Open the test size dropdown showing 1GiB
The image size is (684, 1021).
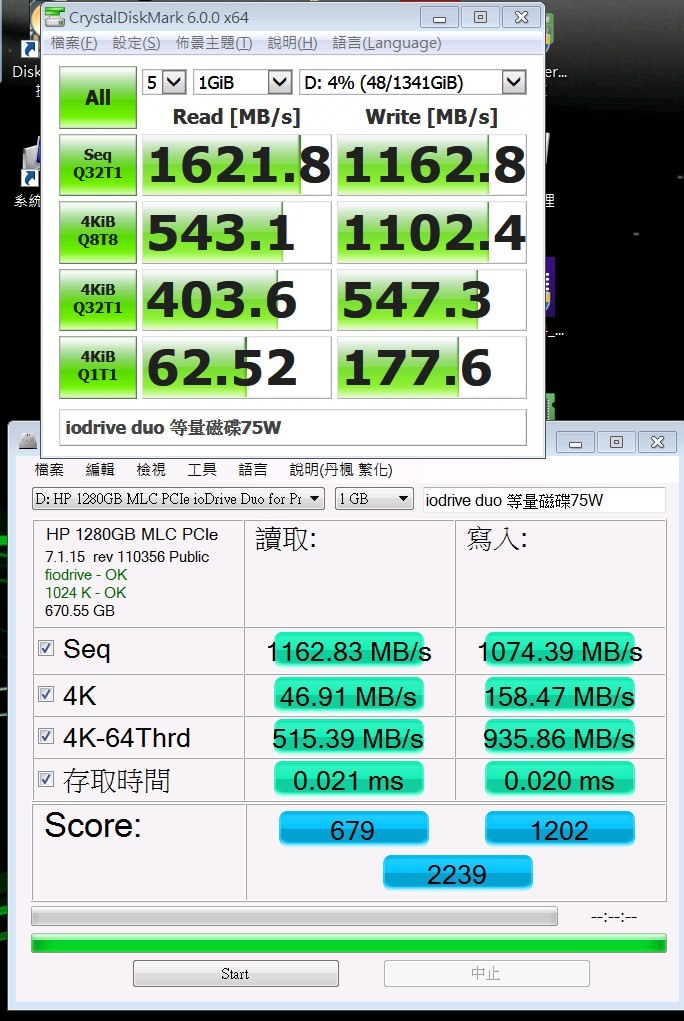pyautogui.click(x=242, y=83)
